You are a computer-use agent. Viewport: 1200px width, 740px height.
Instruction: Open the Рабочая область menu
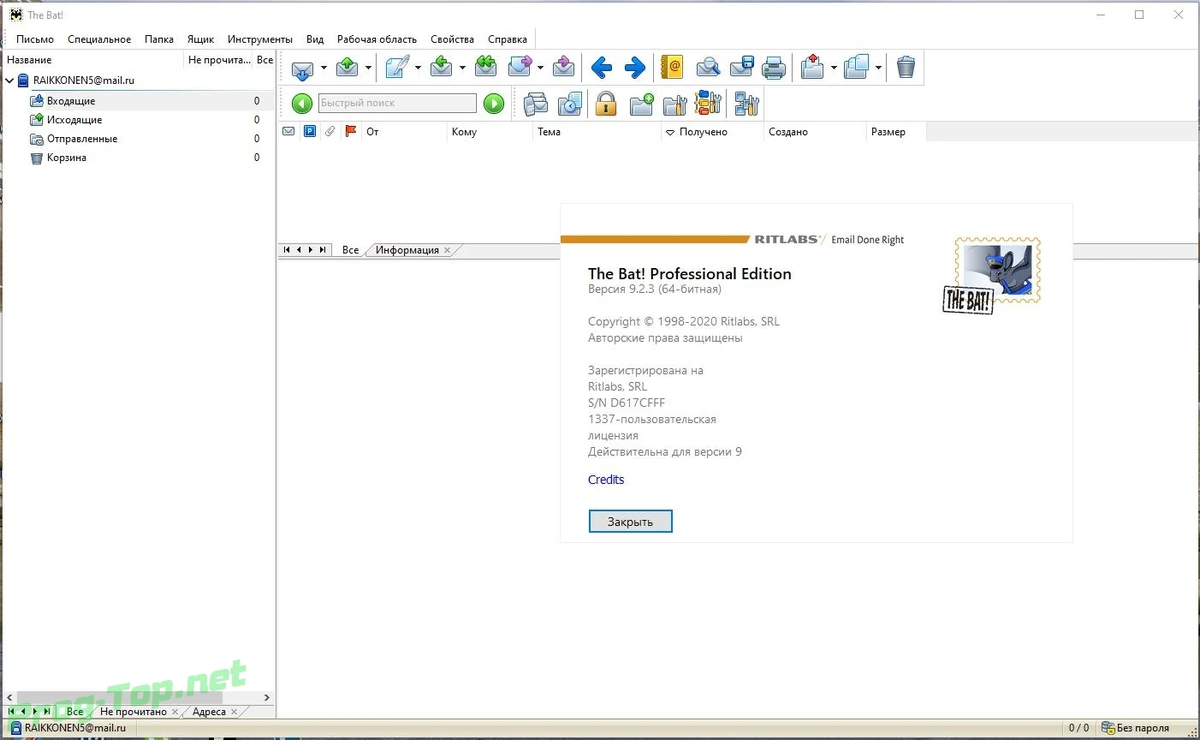click(x=377, y=39)
